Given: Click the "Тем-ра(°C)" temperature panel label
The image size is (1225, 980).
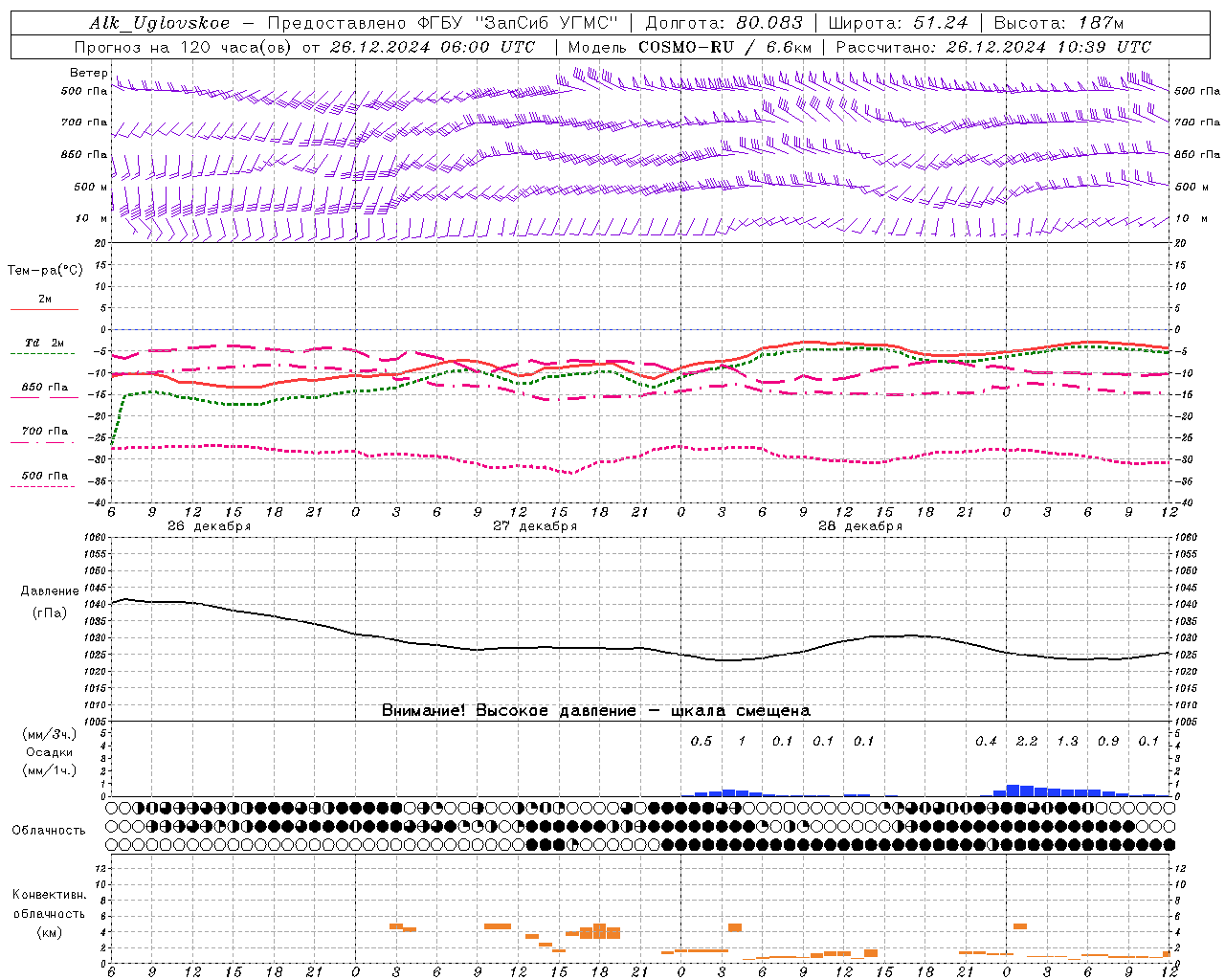Looking at the screenshot, I should coord(45,271).
